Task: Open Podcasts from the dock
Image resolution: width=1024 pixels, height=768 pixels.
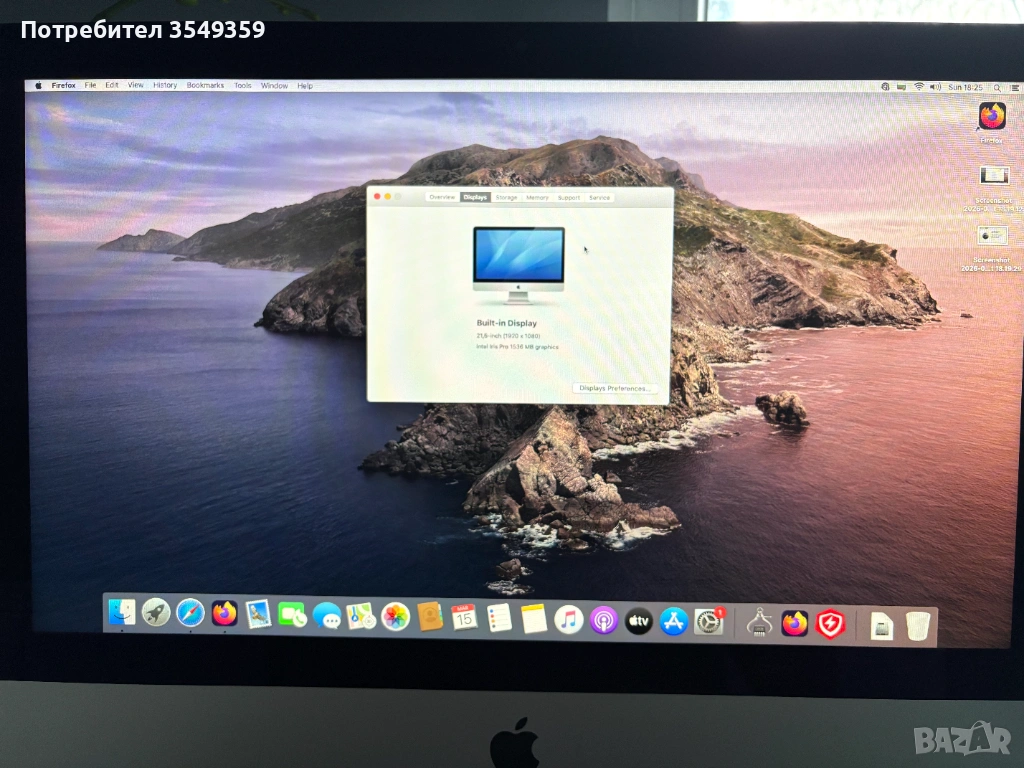Action: (x=603, y=620)
